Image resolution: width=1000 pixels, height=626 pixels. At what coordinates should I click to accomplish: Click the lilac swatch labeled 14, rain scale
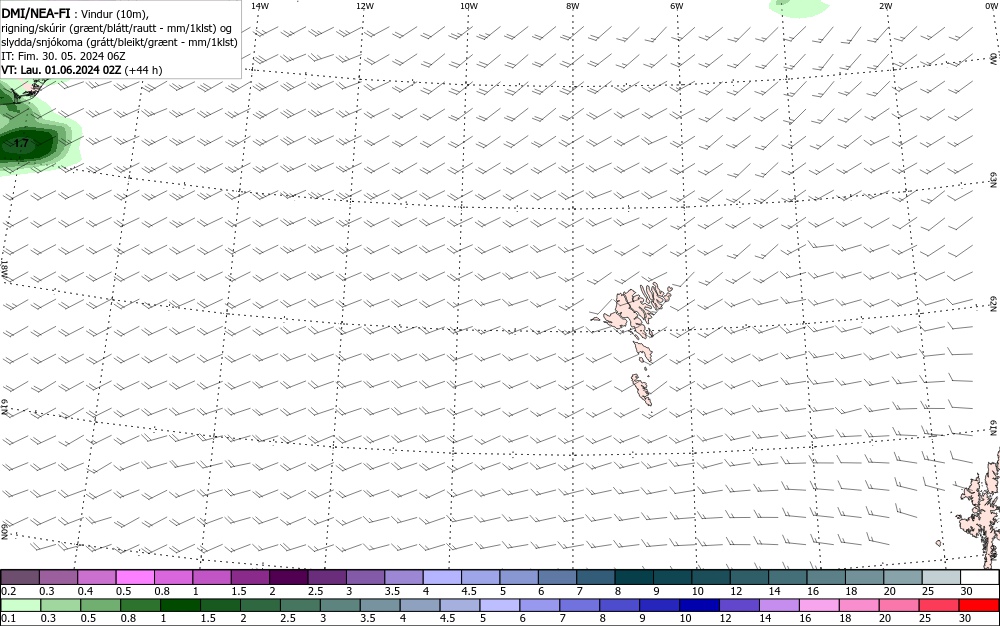coord(779,605)
